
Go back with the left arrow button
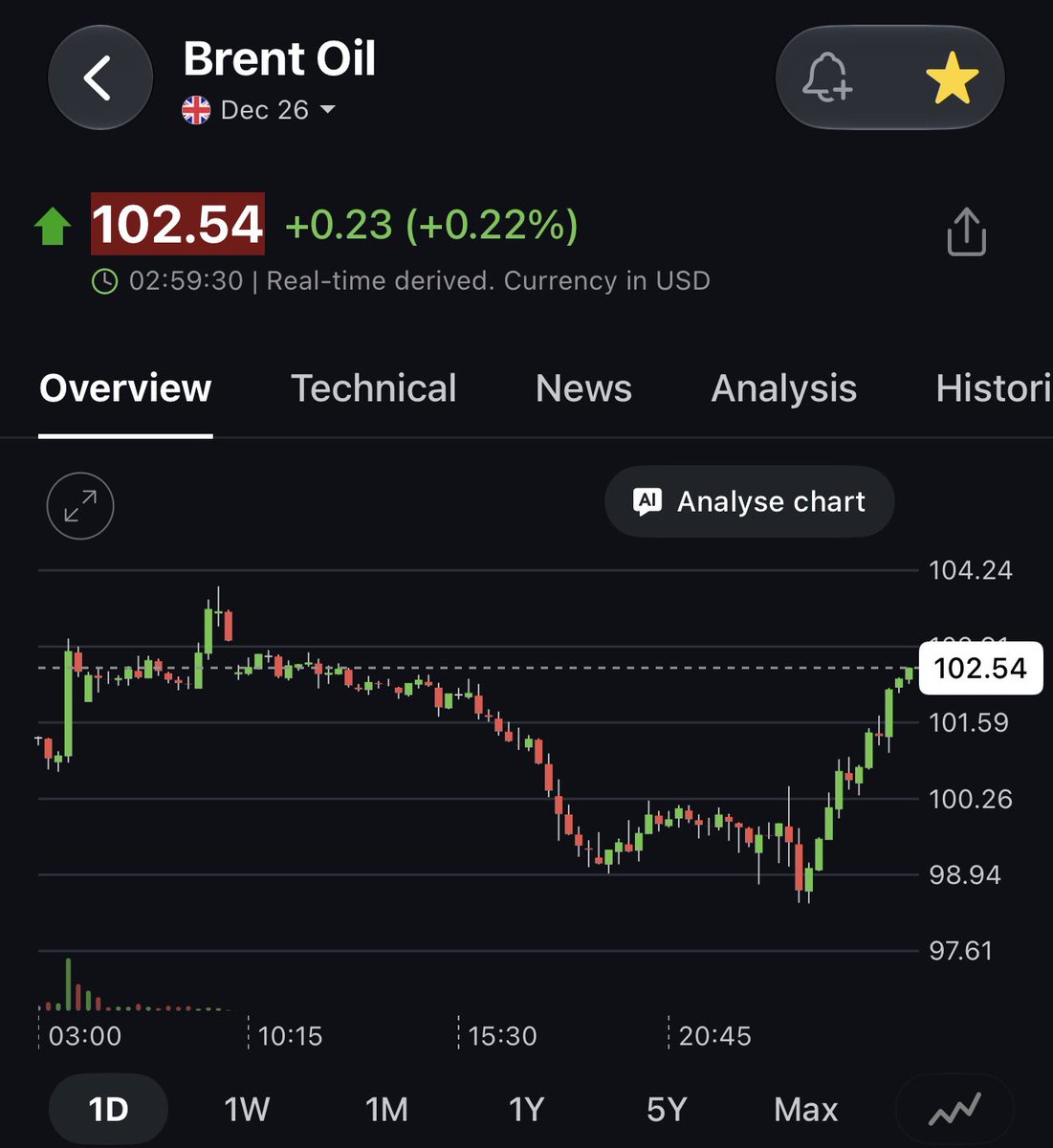tap(100, 77)
